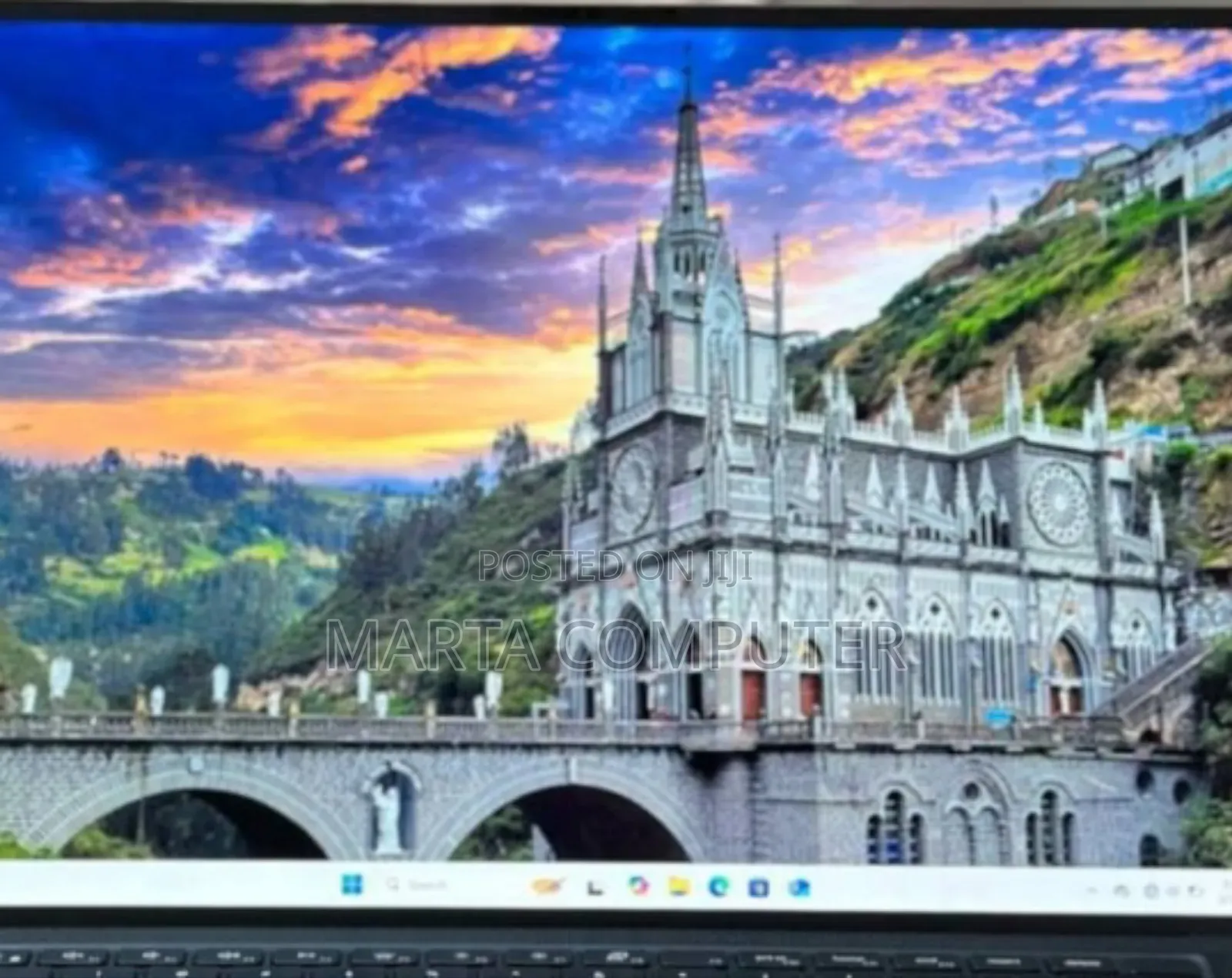Expand hidden system tray icons chevron
This screenshot has width=1232, height=978.
(1092, 891)
